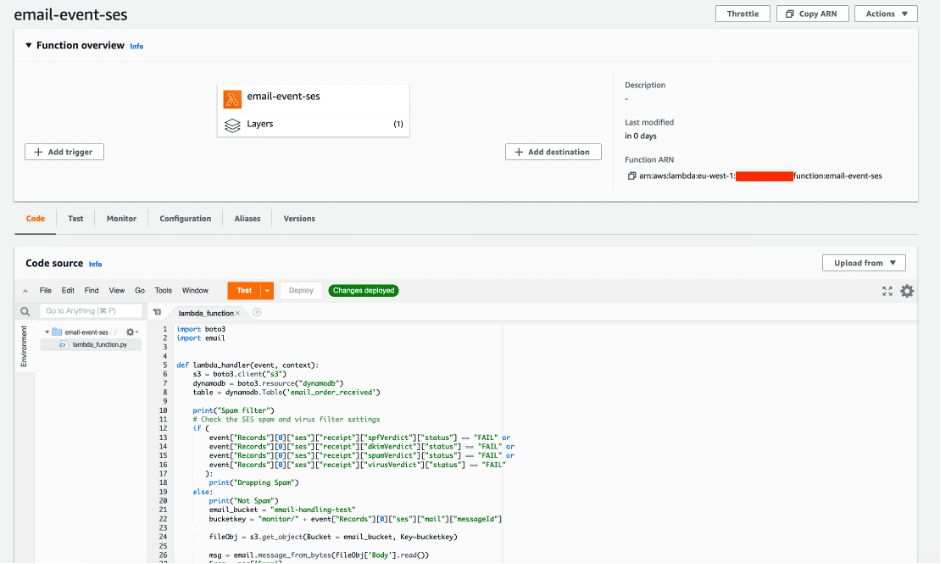Collapse the Function overview section
The image size is (941, 564).
[28, 46]
